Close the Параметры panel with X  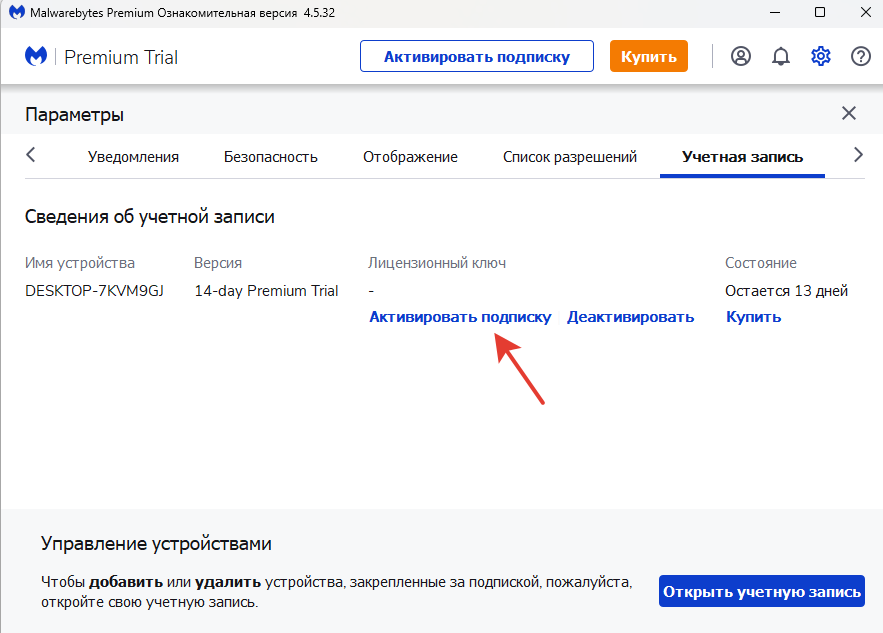849,113
